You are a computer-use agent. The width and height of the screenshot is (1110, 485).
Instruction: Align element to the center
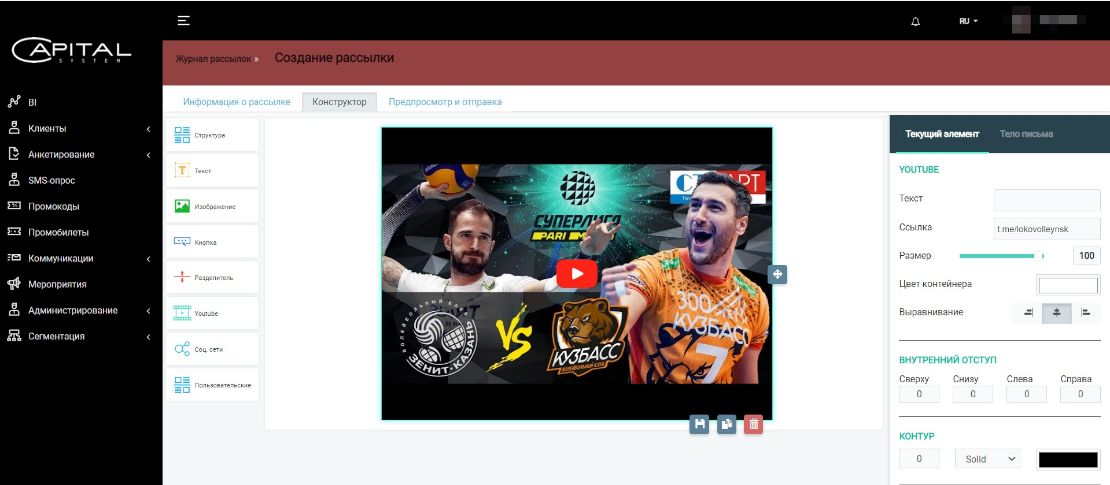pyautogui.click(x=1057, y=313)
